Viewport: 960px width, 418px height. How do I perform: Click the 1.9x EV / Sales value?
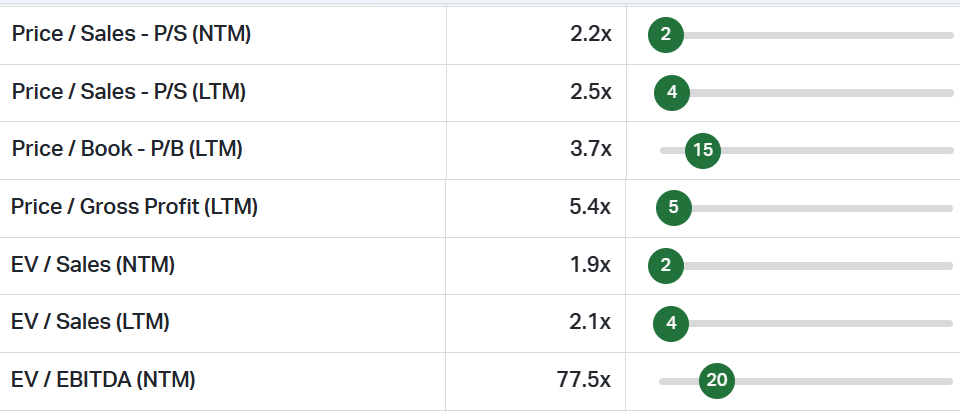[x=590, y=266]
